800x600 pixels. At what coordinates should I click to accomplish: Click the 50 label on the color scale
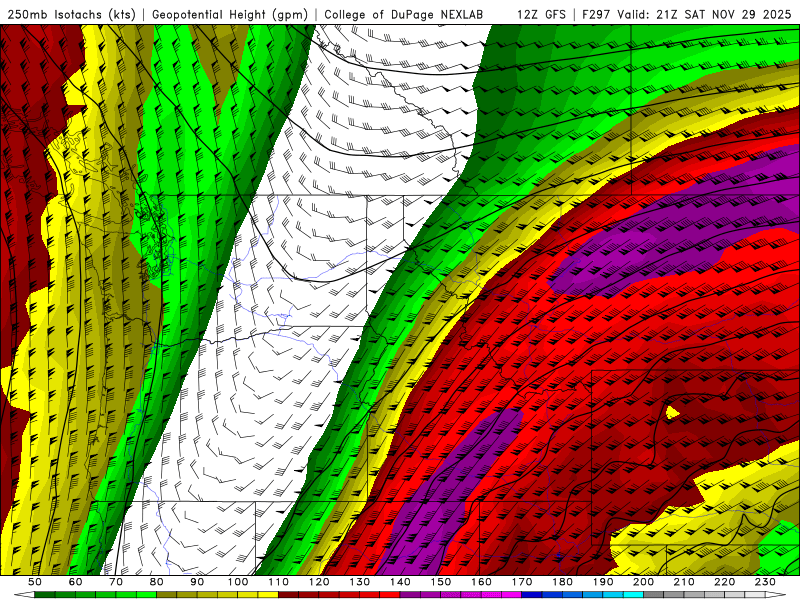35,582
